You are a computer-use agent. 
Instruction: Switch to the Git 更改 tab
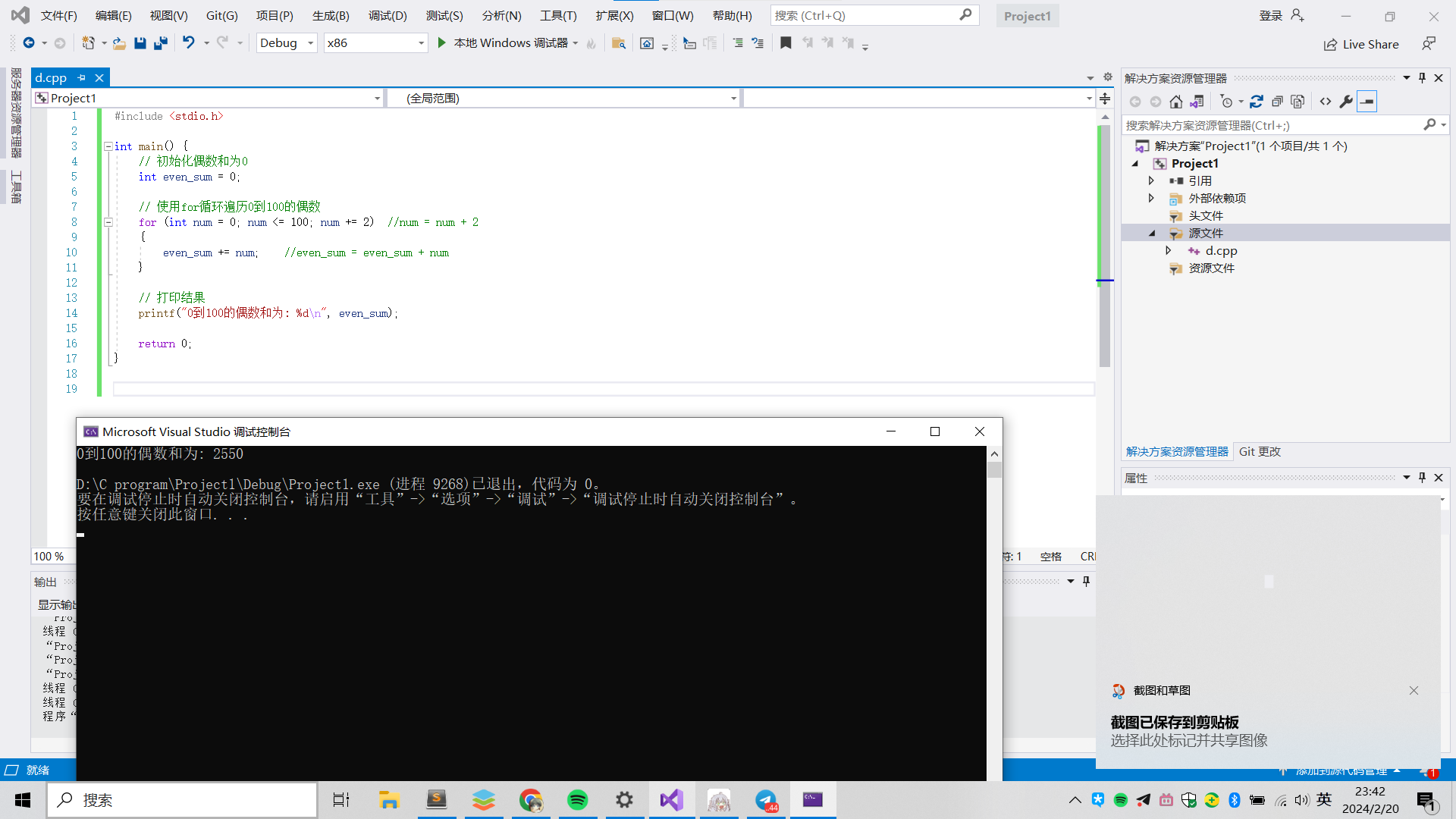tap(1260, 451)
